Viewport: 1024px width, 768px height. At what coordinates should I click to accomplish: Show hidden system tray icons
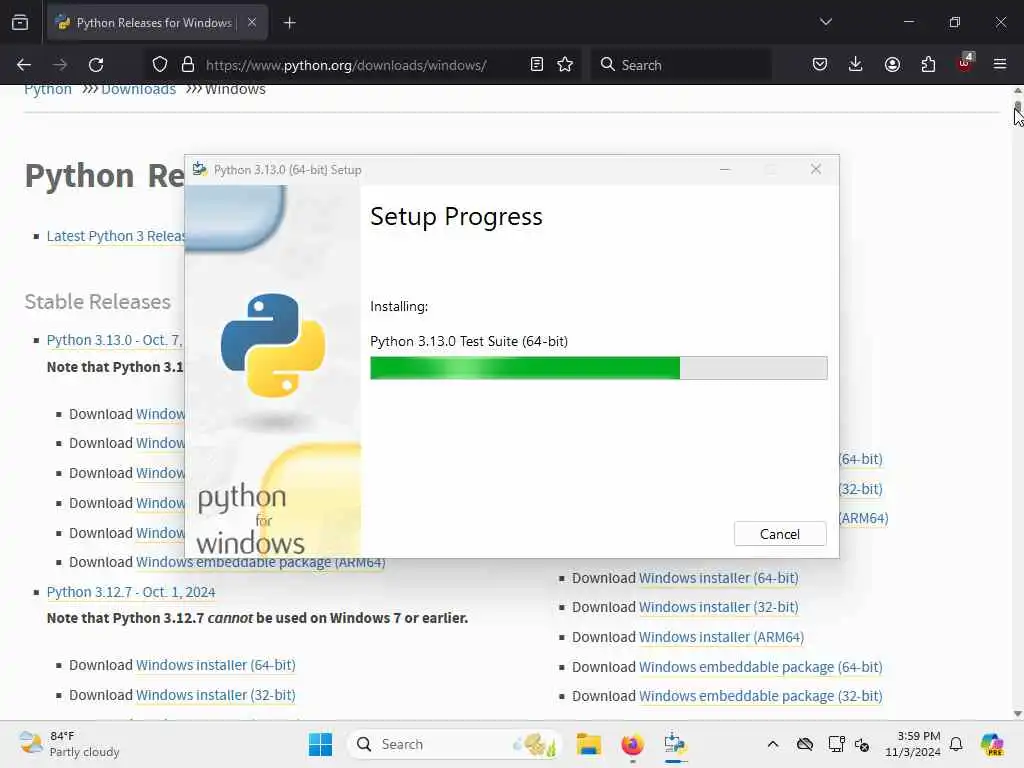point(773,744)
